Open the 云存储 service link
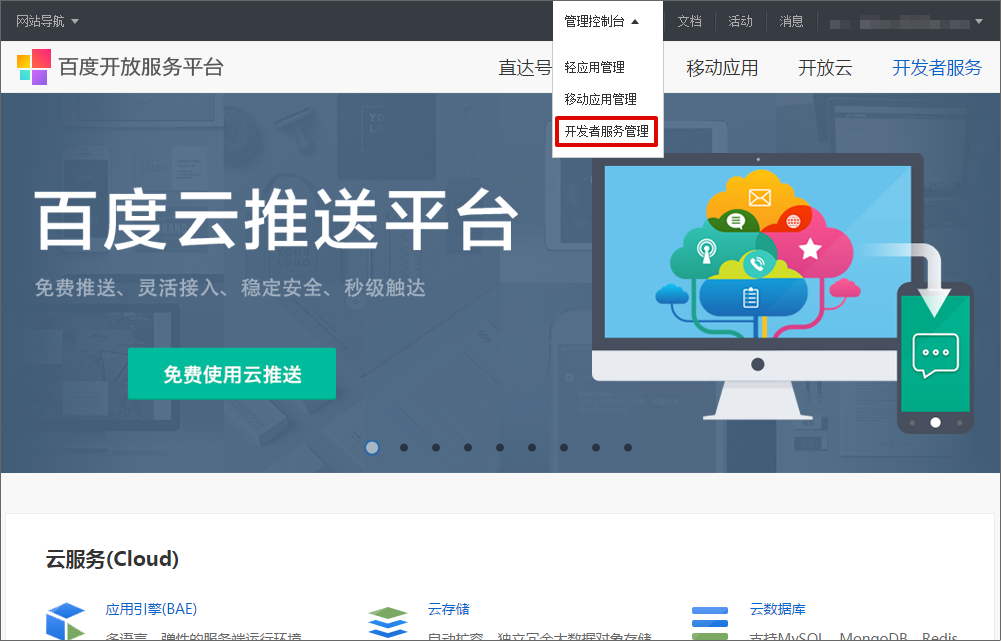This screenshot has height=641, width=1001. coord(449,609)
